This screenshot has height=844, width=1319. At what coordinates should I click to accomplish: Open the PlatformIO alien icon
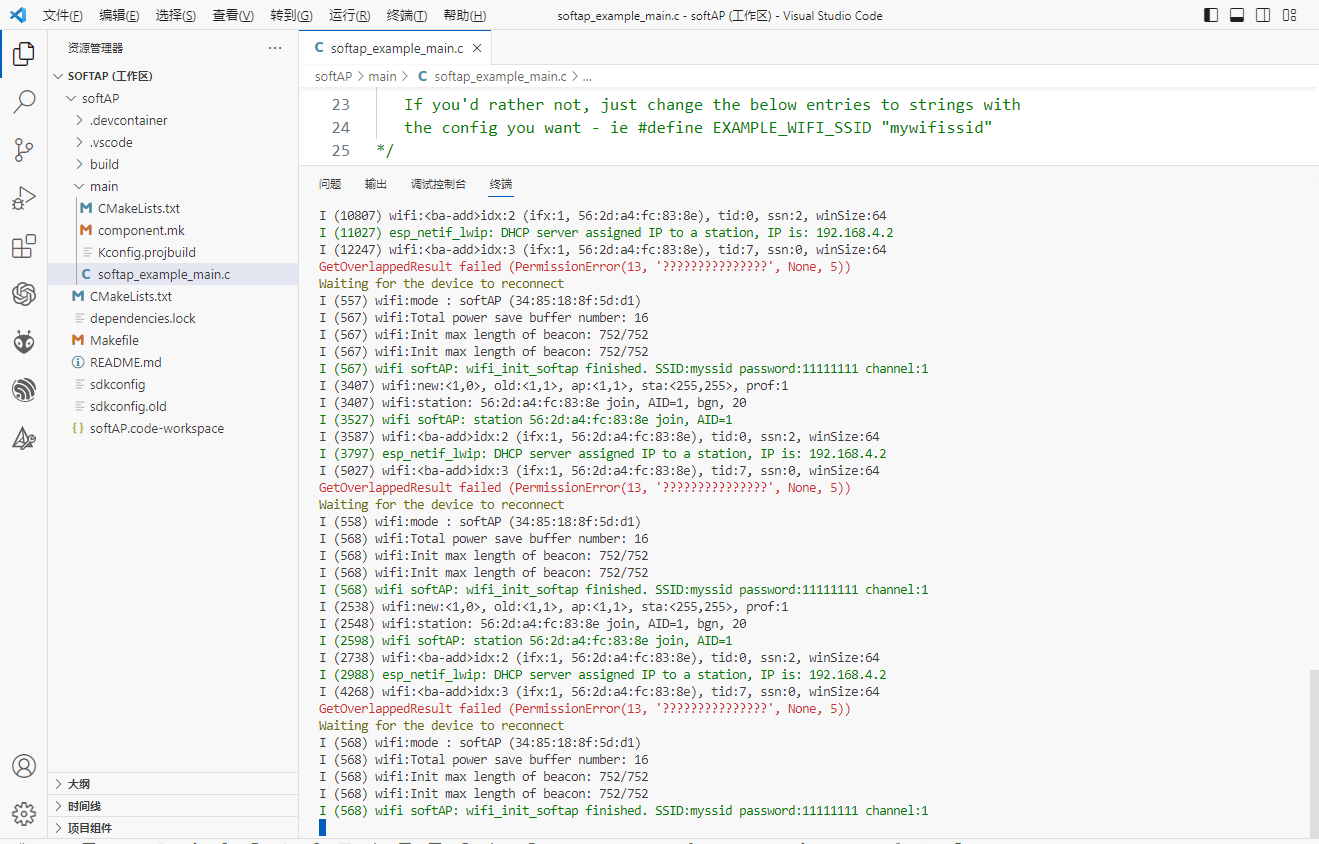(24, 342)
